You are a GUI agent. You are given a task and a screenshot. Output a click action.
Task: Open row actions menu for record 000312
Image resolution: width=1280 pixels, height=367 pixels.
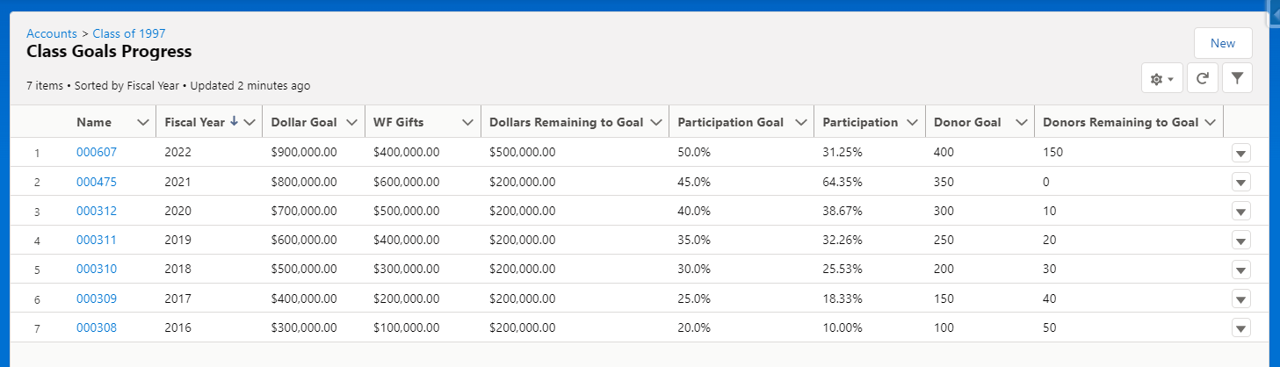point(1241,211)
